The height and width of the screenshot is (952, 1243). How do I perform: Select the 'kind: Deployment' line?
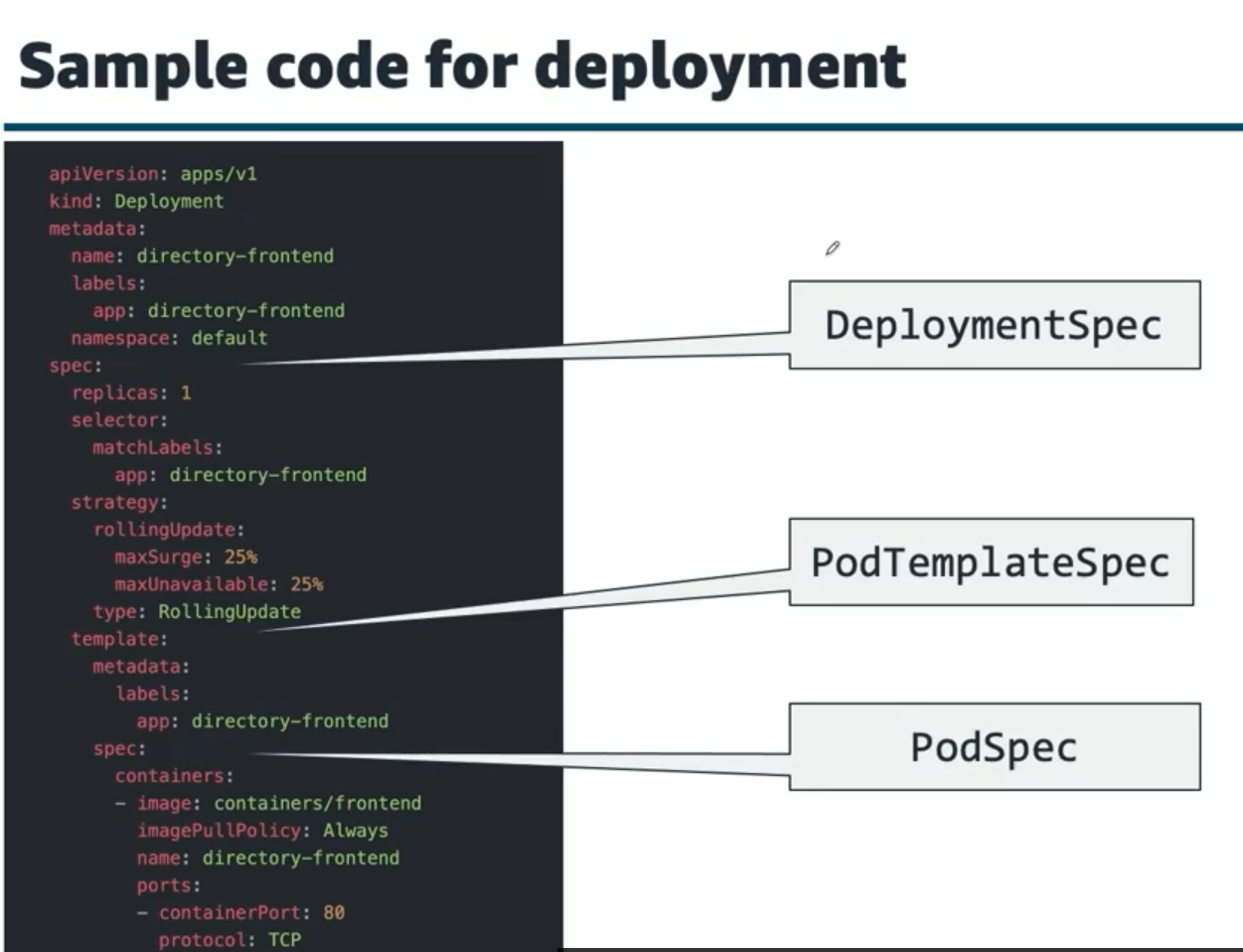(136, 201)
